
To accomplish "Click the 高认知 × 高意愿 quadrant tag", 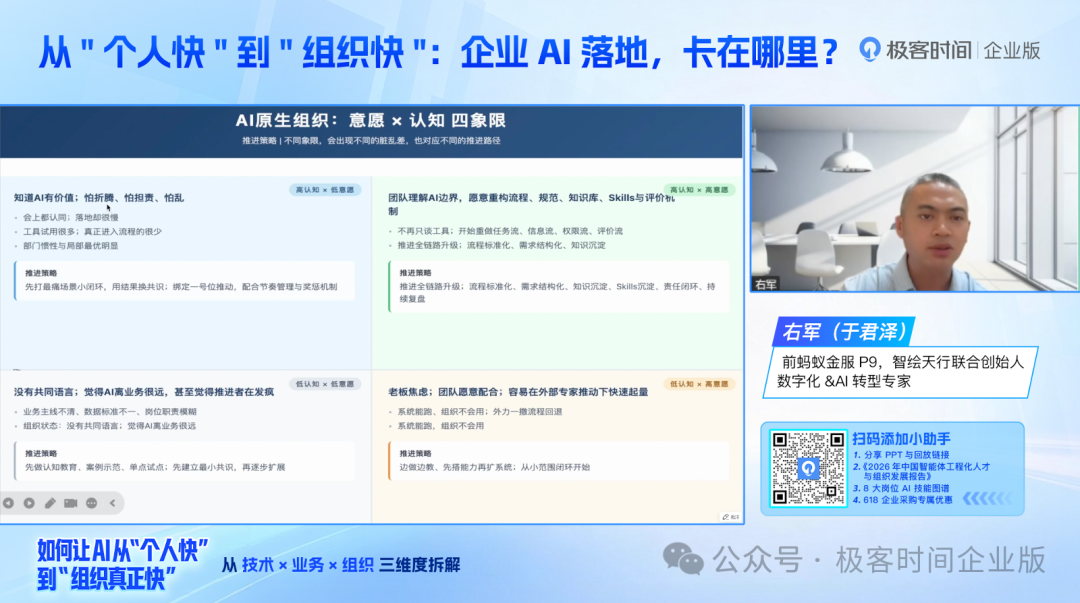I will tap(699, 190).
